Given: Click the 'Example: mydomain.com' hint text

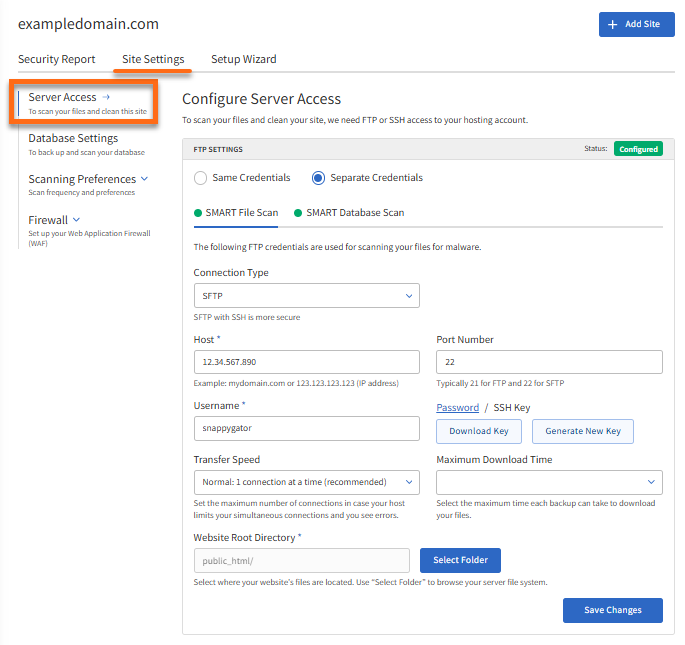Looking at the screenshot, I should point(296,383).
